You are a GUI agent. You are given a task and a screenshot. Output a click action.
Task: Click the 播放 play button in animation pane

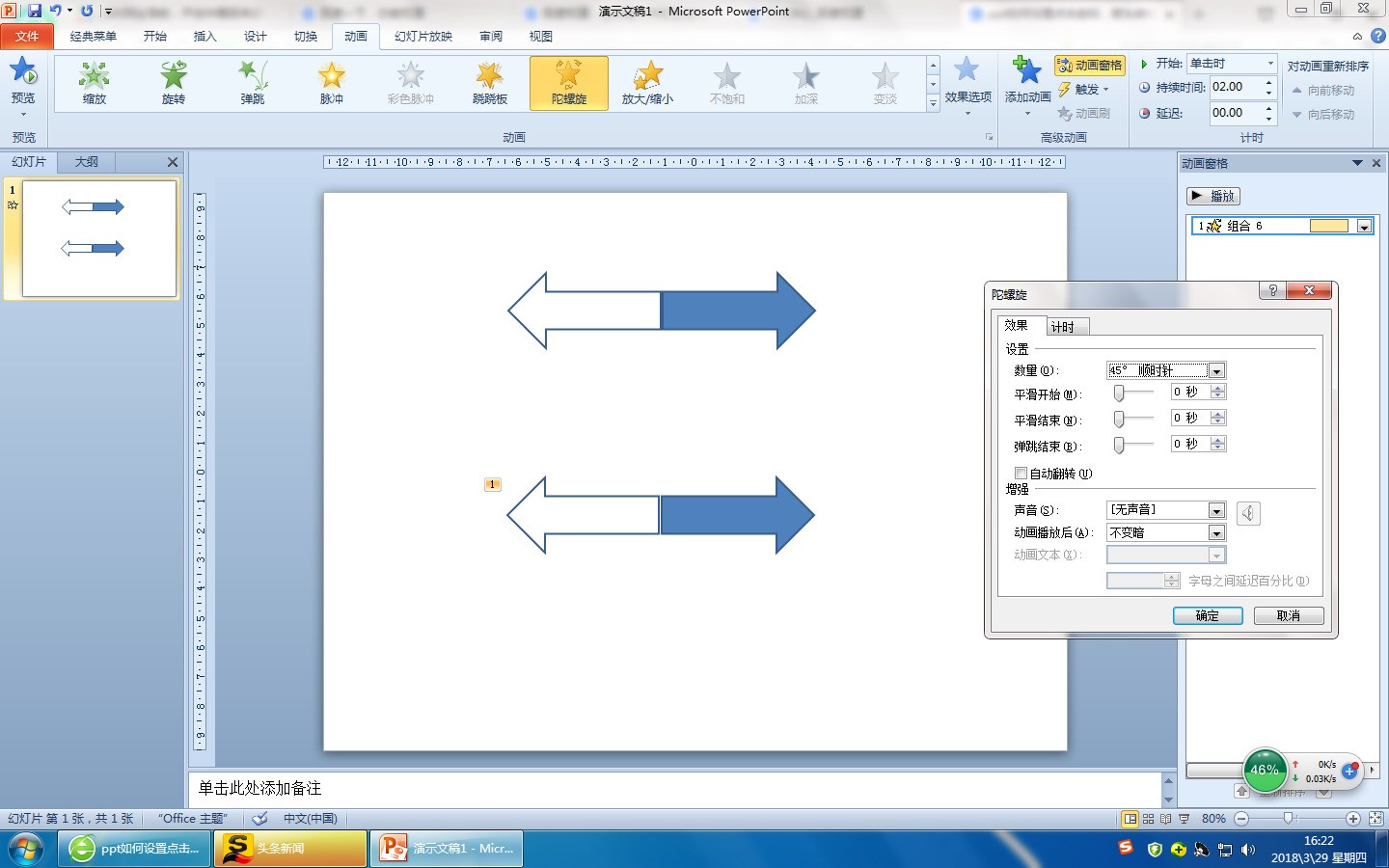(1213, 196)
